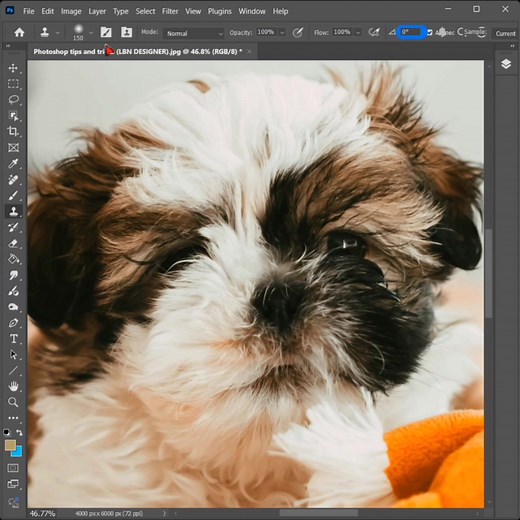Select the History Brush tool
Screen dimensions: 520x520
coord(13,227)
